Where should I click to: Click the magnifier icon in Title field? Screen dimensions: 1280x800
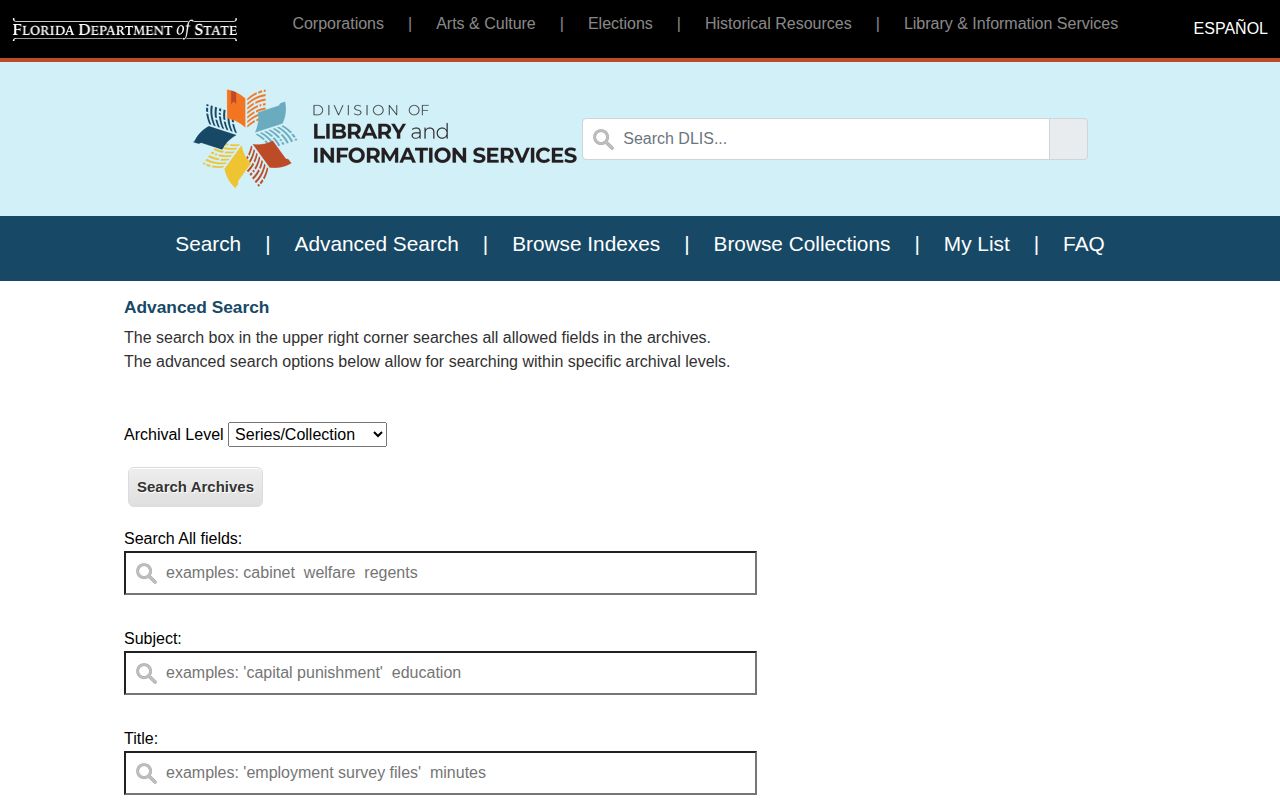click(146, 773)
